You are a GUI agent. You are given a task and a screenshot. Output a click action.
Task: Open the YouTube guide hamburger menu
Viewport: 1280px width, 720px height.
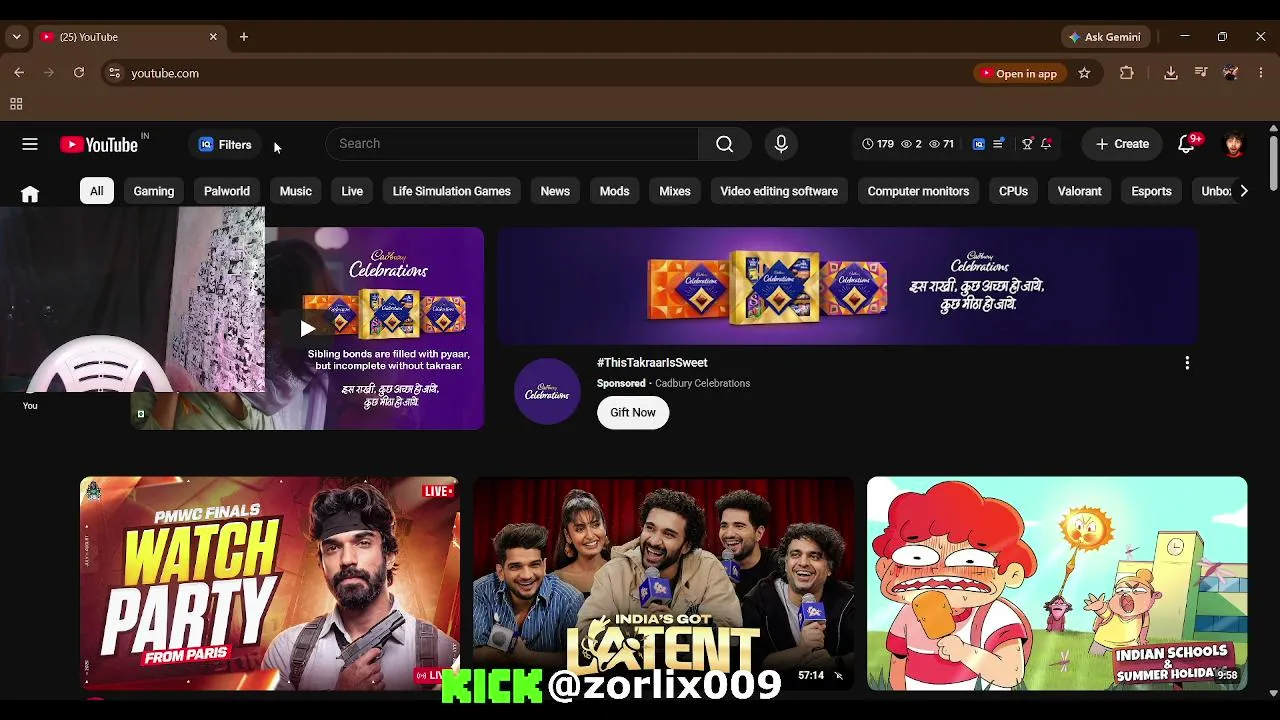pyautogui.click(x=30, y=144)
